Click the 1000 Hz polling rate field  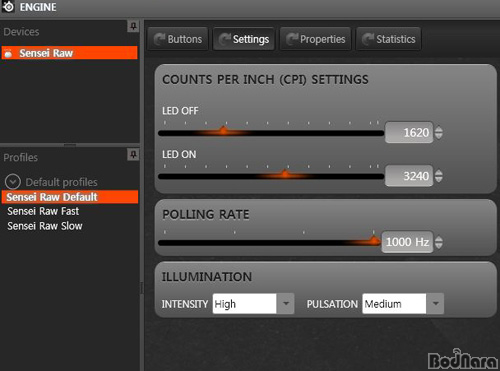pos(407,242)
